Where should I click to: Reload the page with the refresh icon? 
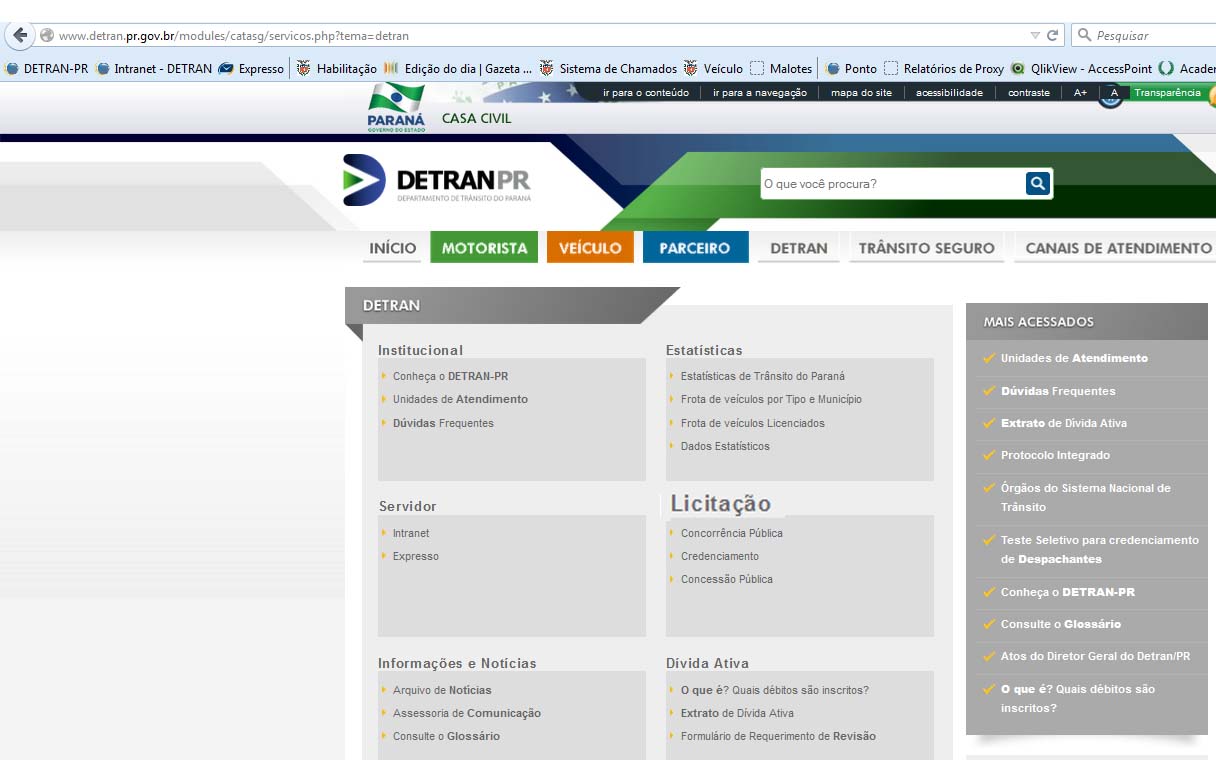click(1052, 35)
